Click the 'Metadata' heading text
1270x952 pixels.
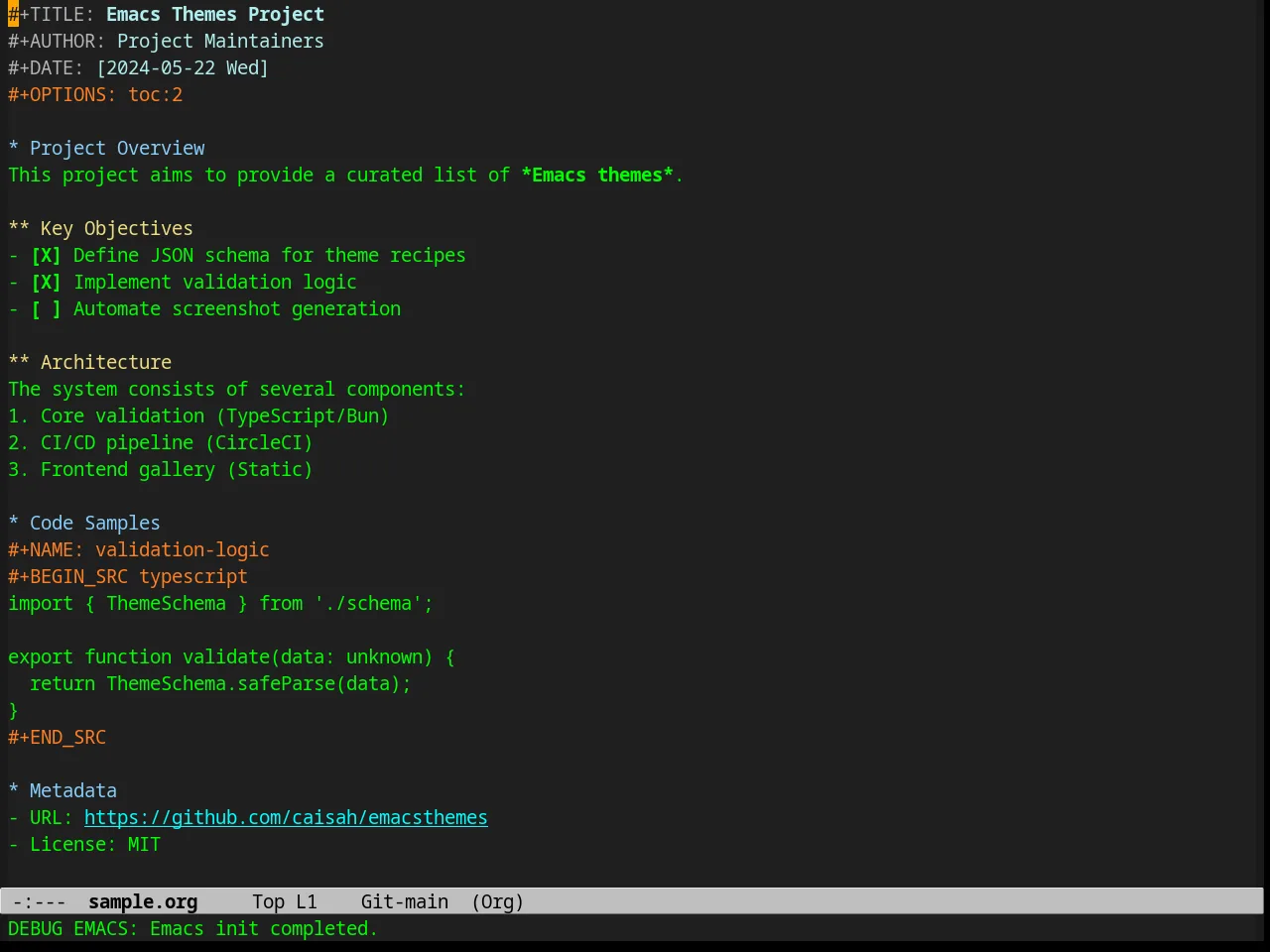point(73,790)
